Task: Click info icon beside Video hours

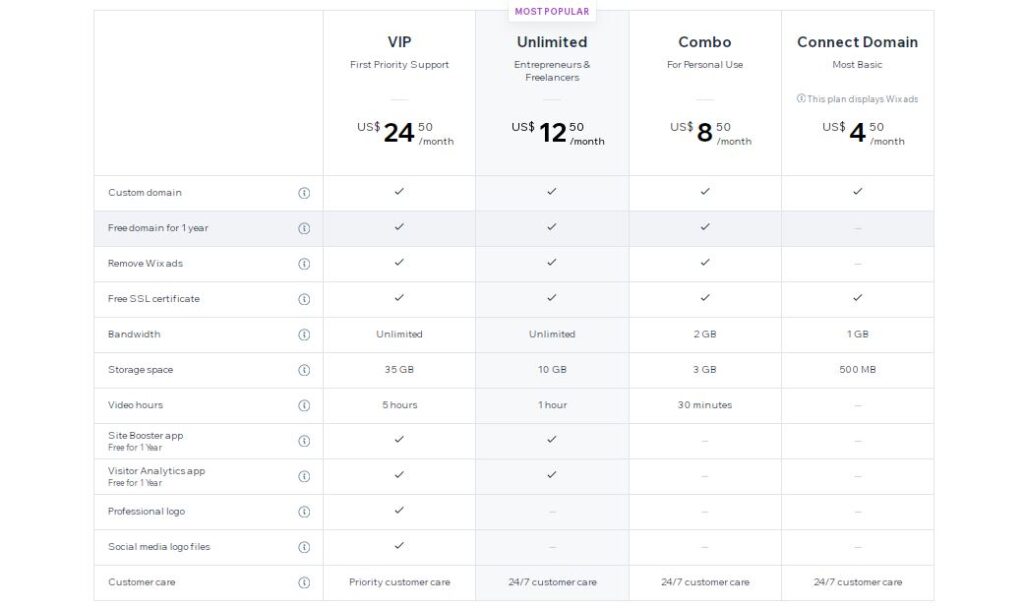Action: coord(304,405)
